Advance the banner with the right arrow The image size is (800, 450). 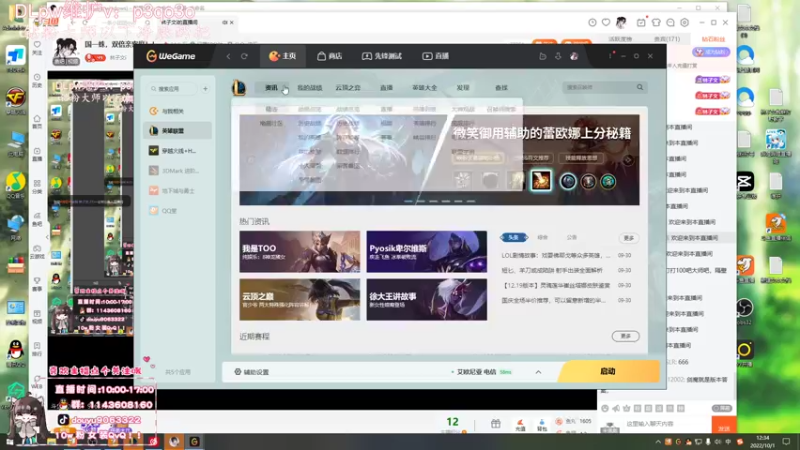628,160
